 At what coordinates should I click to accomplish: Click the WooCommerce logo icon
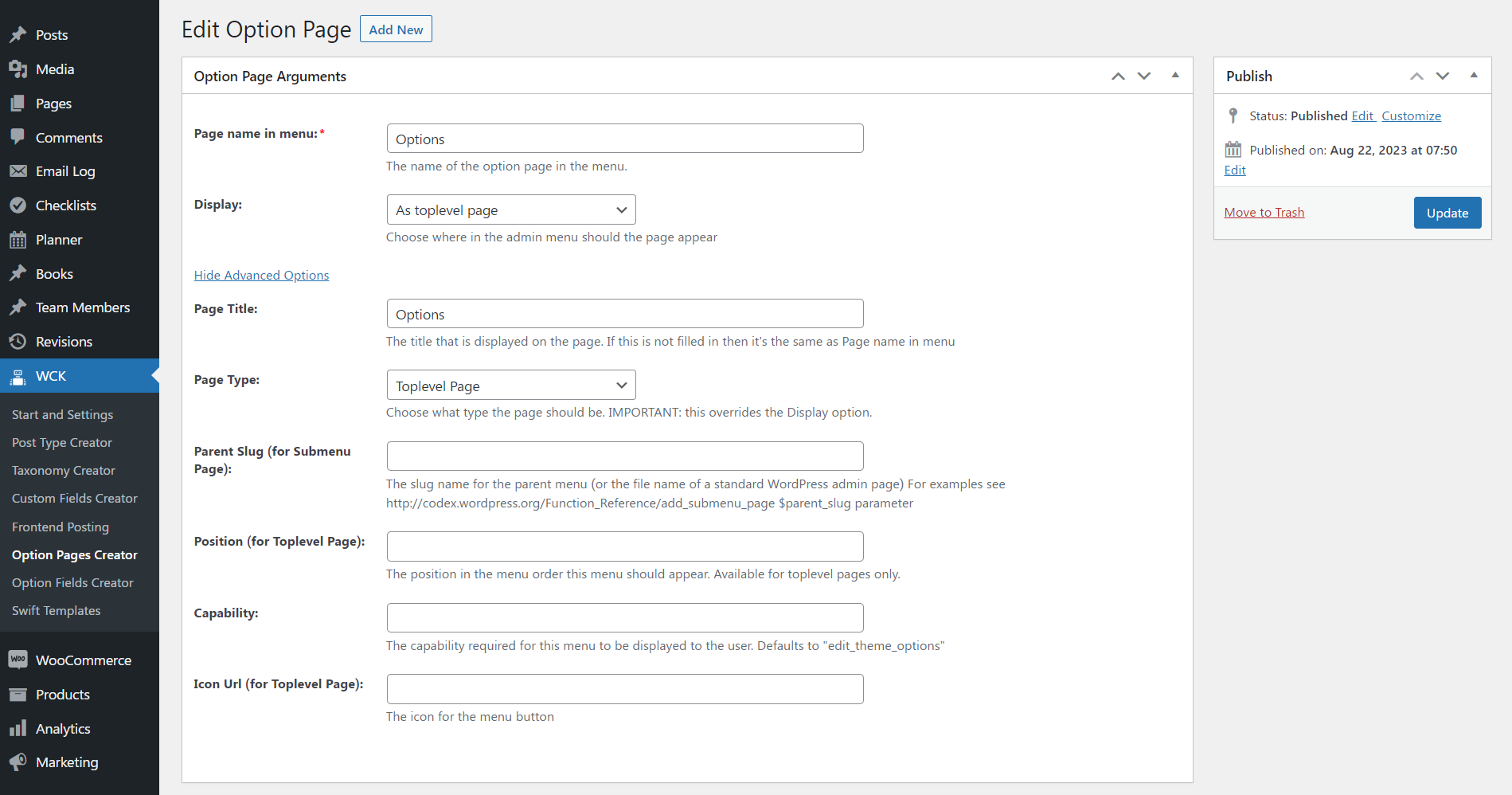click(18, 660)
